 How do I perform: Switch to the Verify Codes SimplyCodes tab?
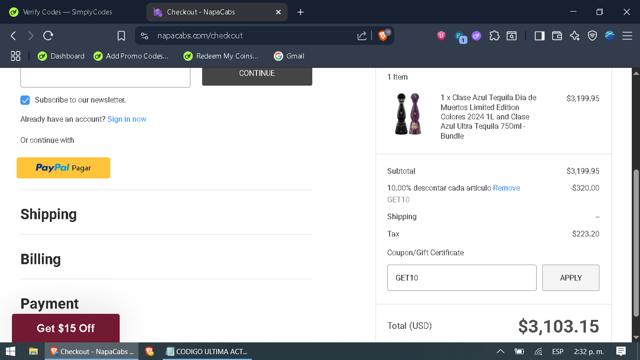(x=67, y=12)
